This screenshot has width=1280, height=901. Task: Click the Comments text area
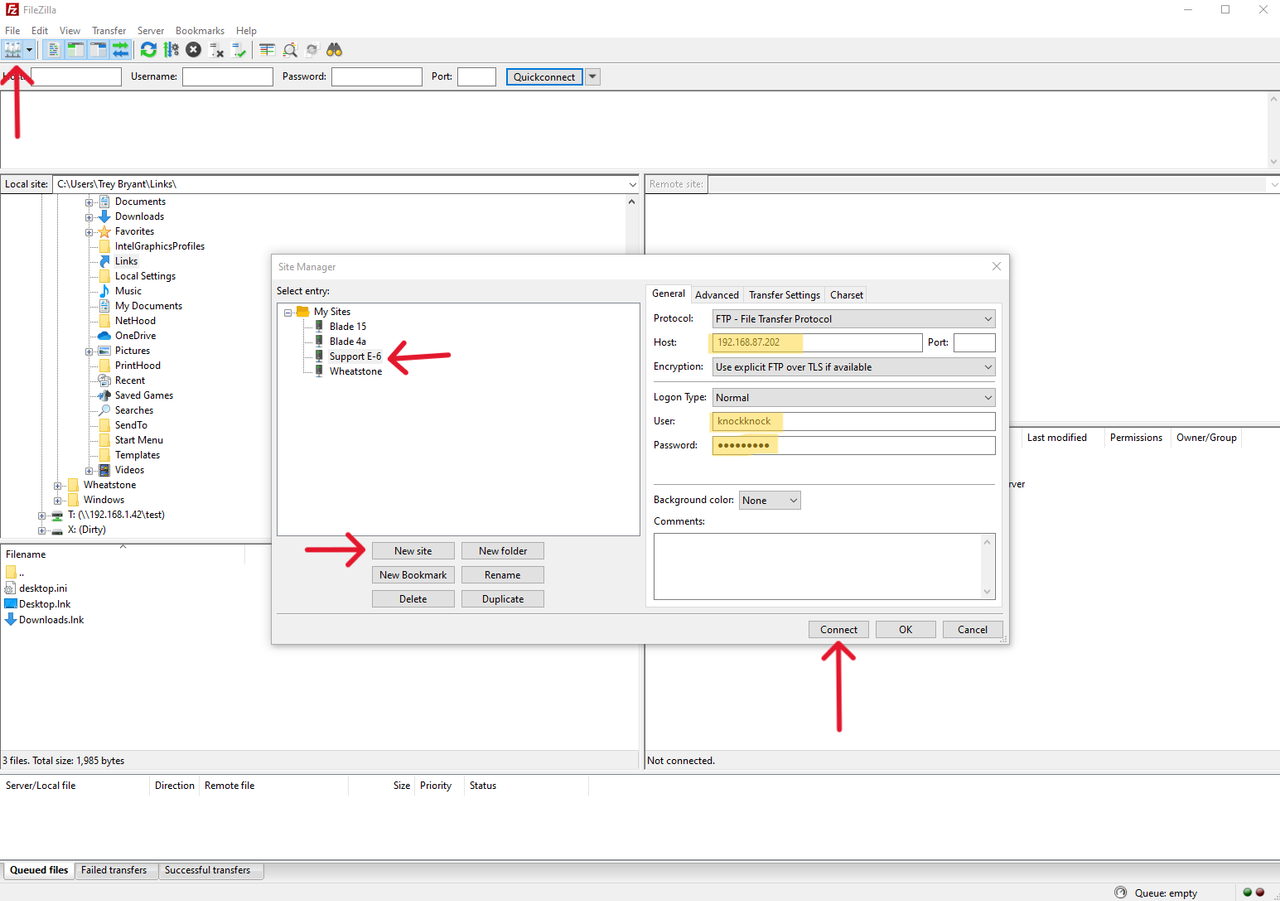824,566
